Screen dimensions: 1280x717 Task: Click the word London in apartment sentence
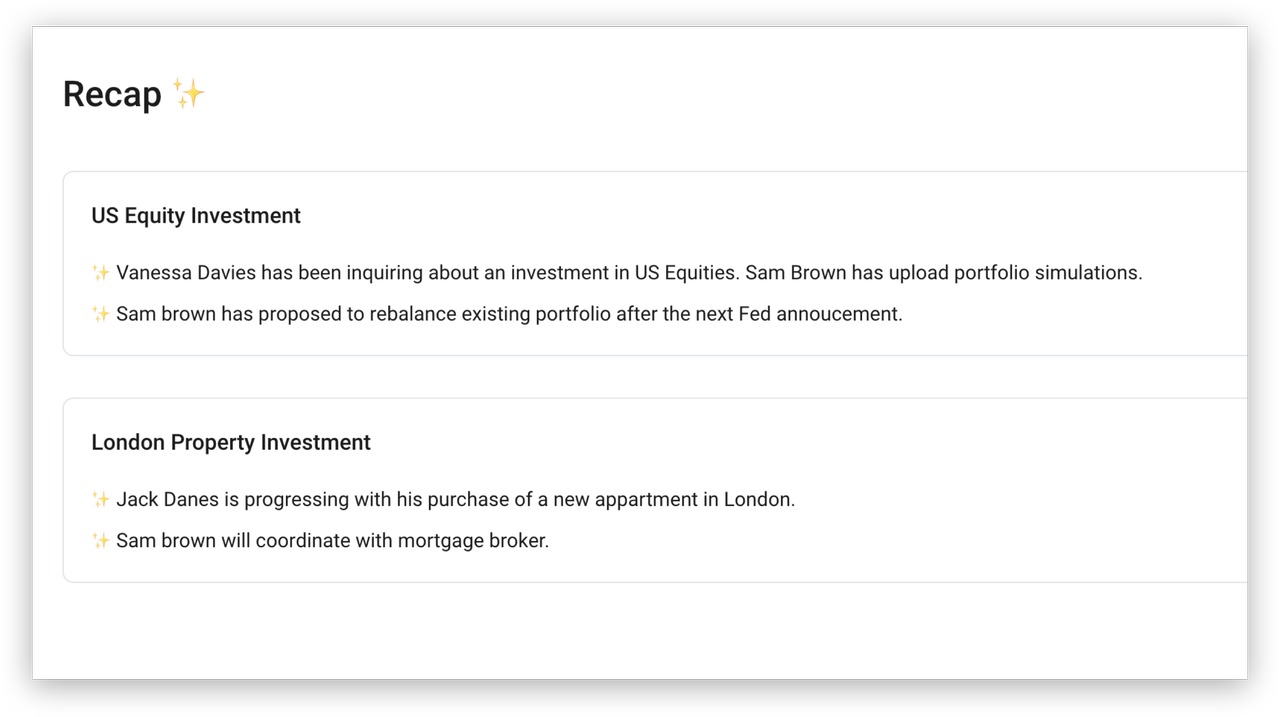click(x=759, y=500)
